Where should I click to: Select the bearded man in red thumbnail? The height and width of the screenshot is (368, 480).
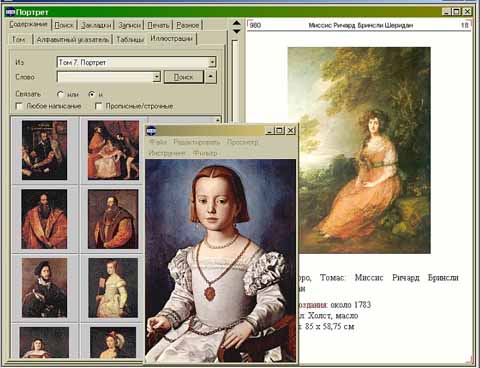click(44, 219)
